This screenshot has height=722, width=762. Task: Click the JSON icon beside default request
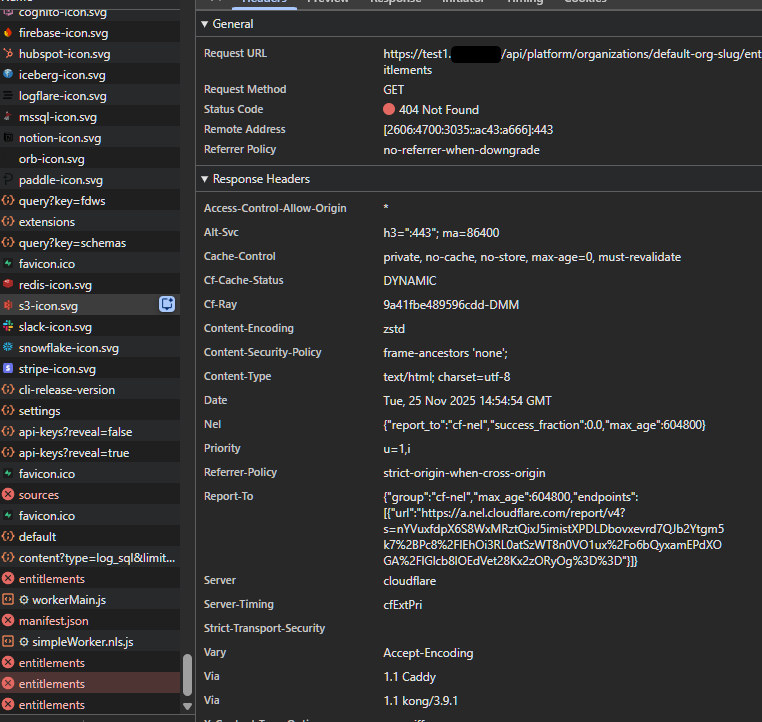pyautogui.click(x=8, y=536)
